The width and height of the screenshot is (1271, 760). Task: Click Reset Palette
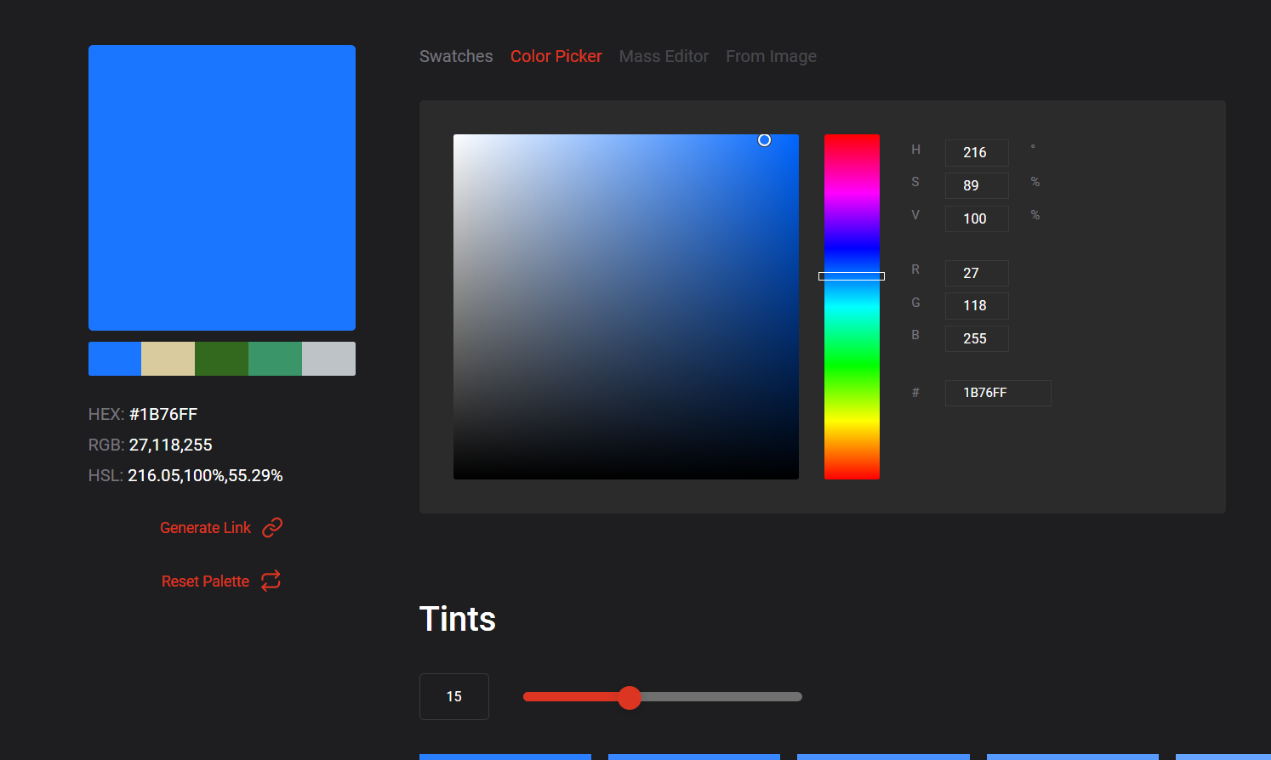[205, 581]
